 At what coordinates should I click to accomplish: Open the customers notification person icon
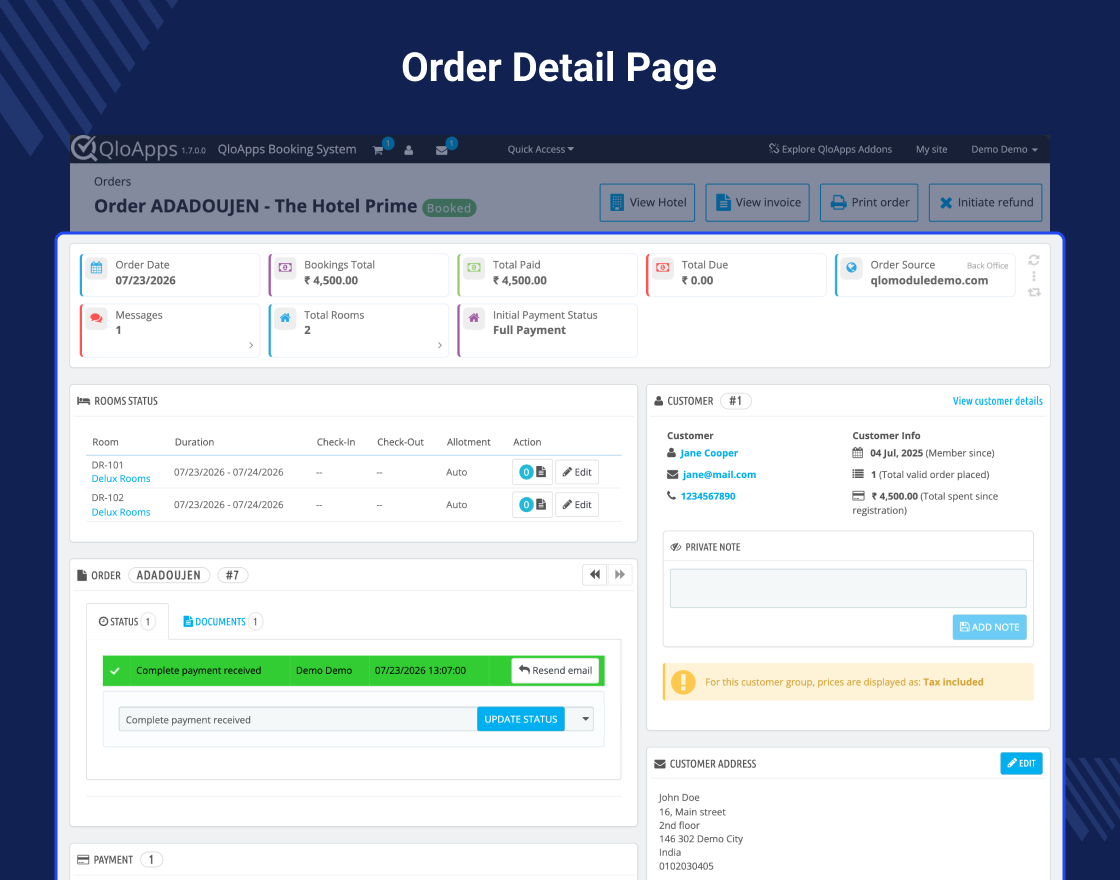(x=409, y=150)
